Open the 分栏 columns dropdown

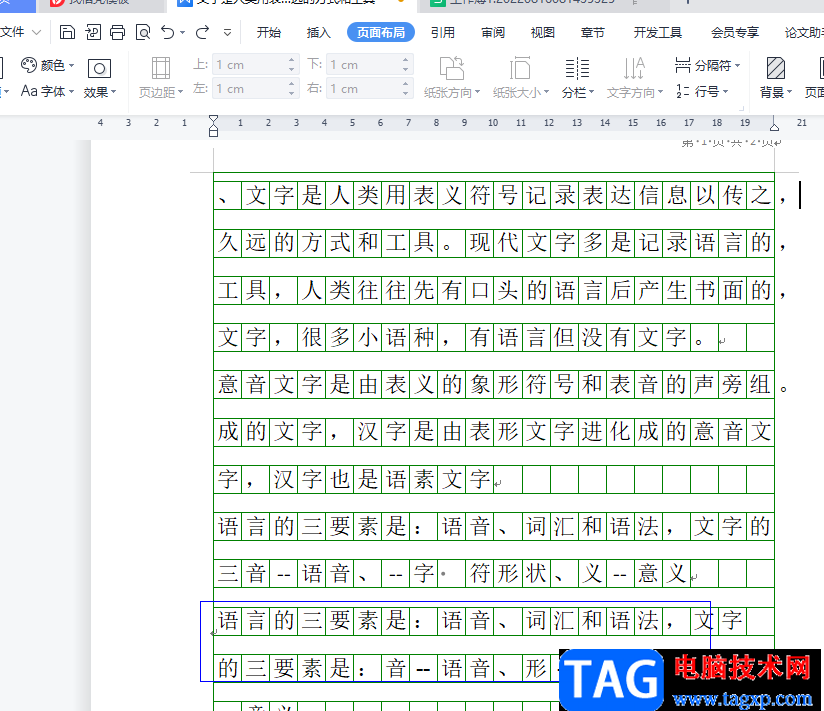[578, 79]
